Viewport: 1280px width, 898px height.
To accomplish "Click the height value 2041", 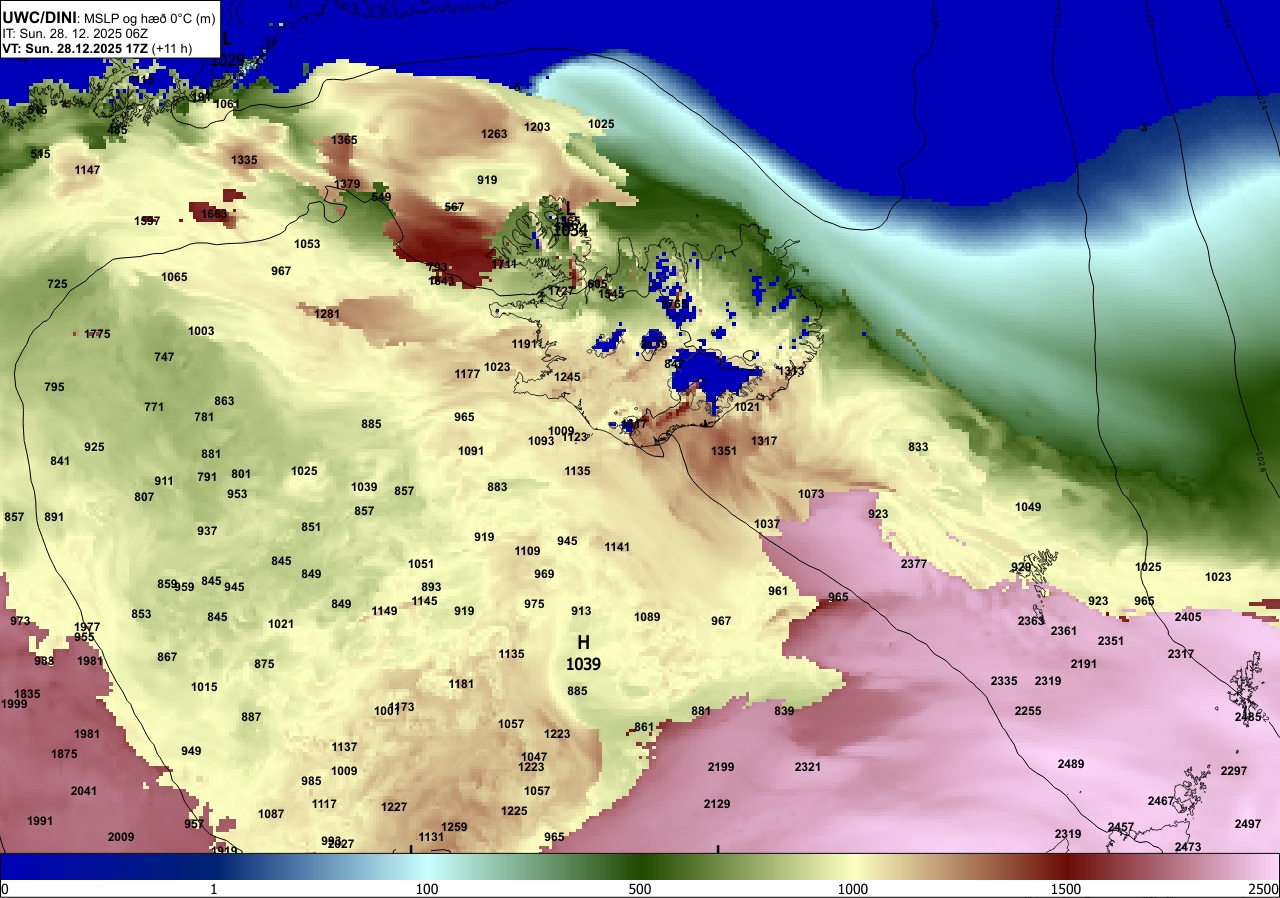I will 84,791.
